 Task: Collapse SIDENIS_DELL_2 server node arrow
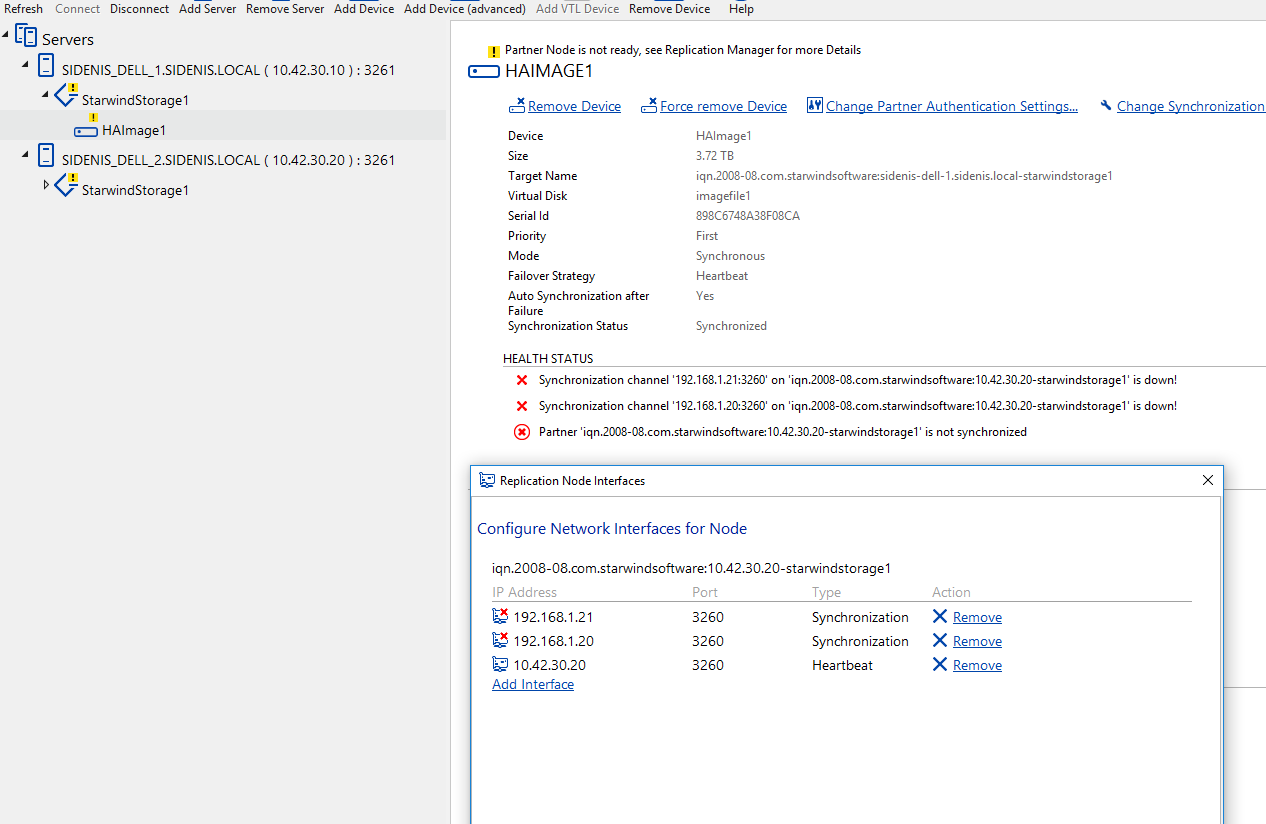click(26, 155)
